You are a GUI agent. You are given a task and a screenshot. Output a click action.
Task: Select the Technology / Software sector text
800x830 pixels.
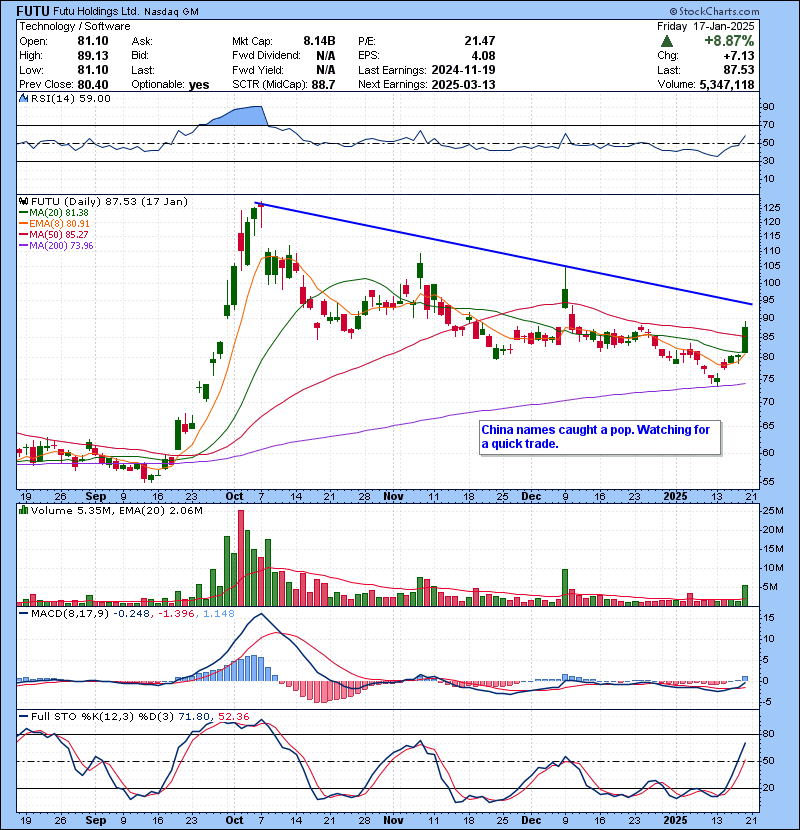pyautogui.click(x=75, y=26)
